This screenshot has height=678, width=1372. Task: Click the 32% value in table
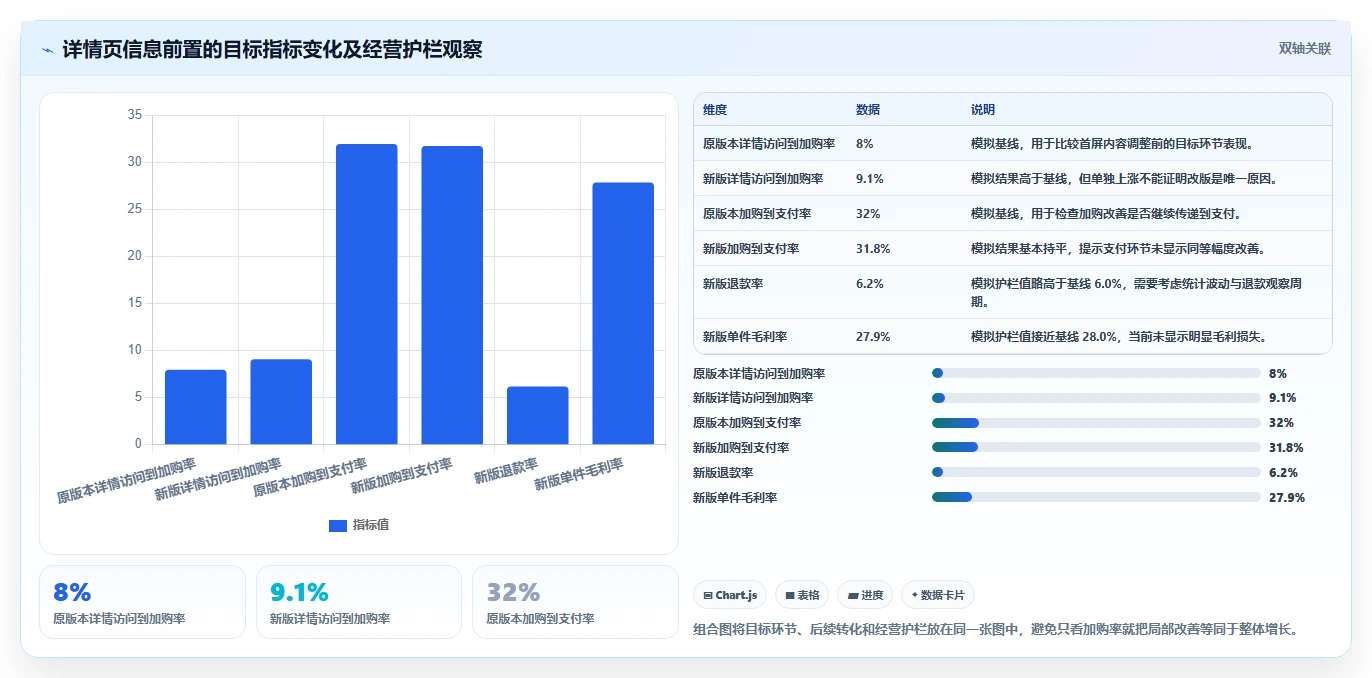[x=868, y=213]
